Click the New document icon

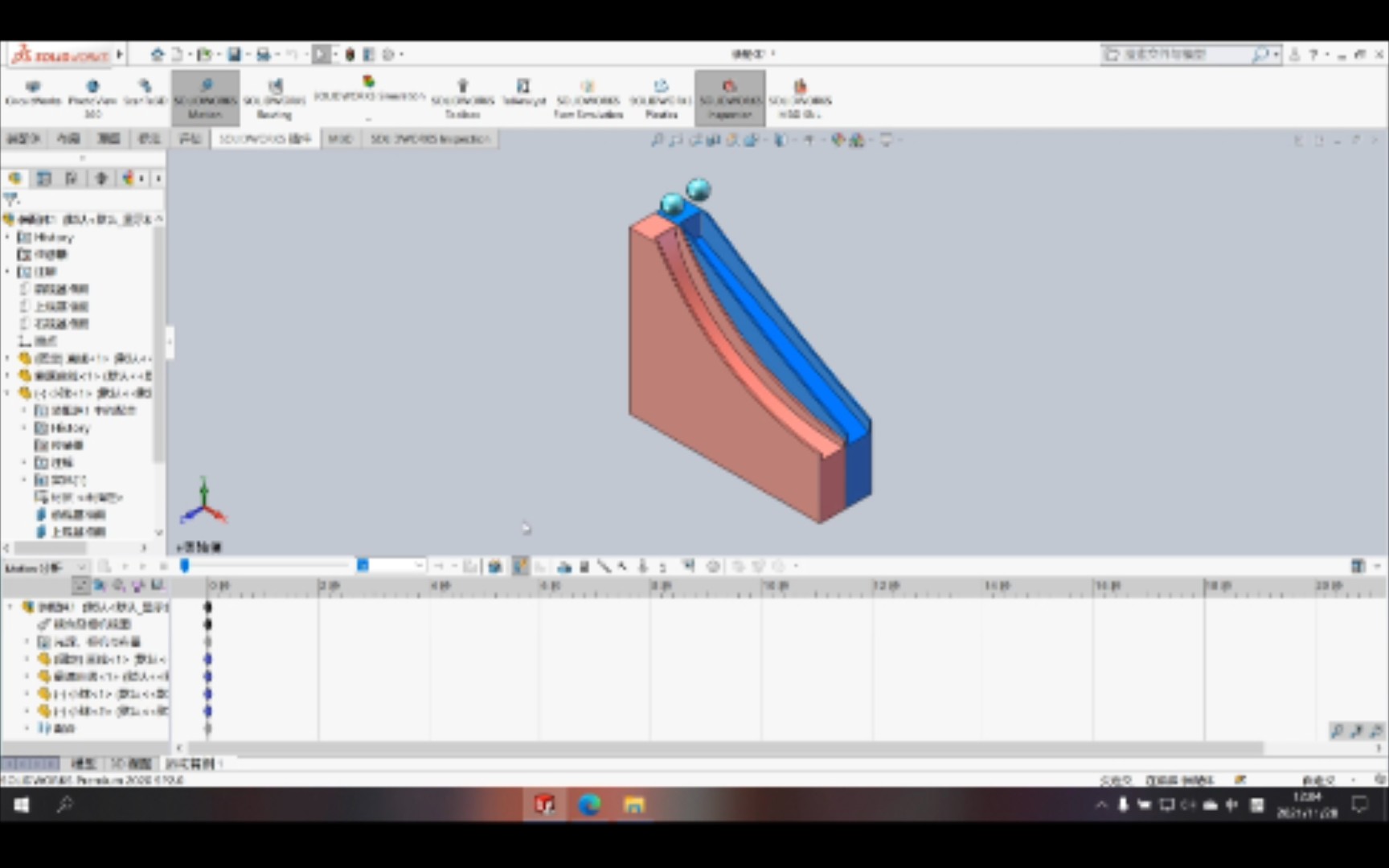coord(177,54)
